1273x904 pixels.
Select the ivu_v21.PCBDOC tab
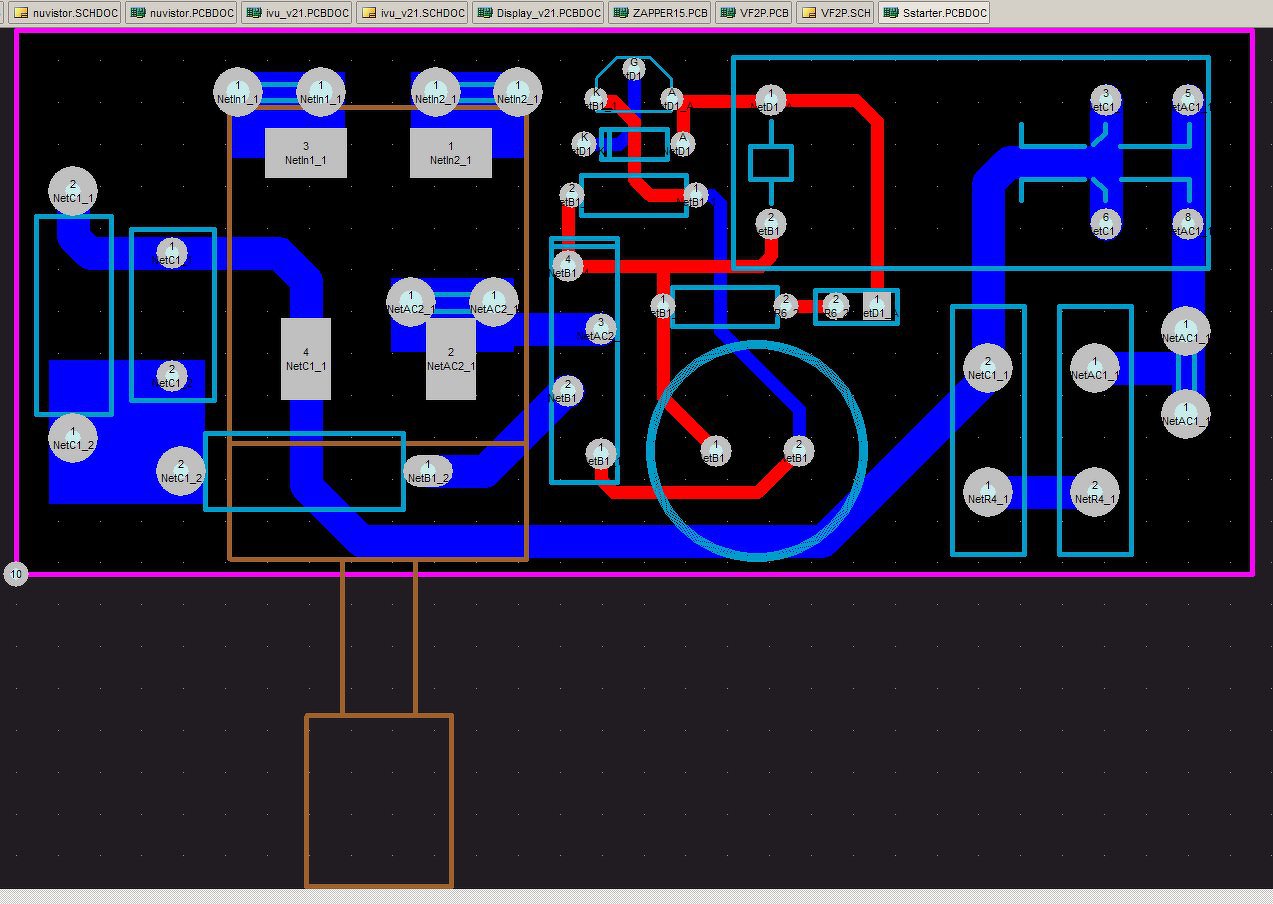(x=297, y=13)
